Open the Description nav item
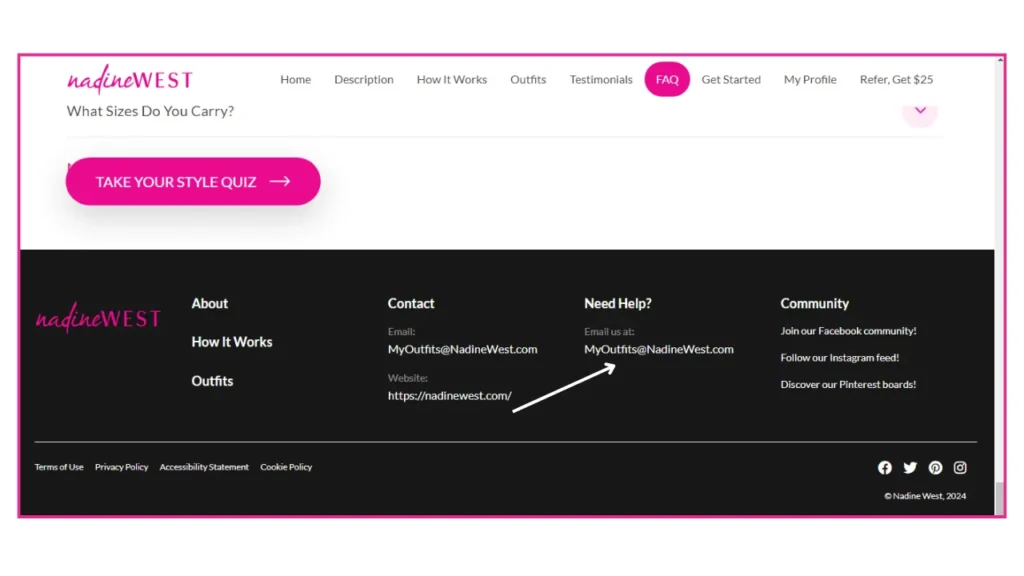The width and height of the screenshot is (1024, 576). coord(364,79)
